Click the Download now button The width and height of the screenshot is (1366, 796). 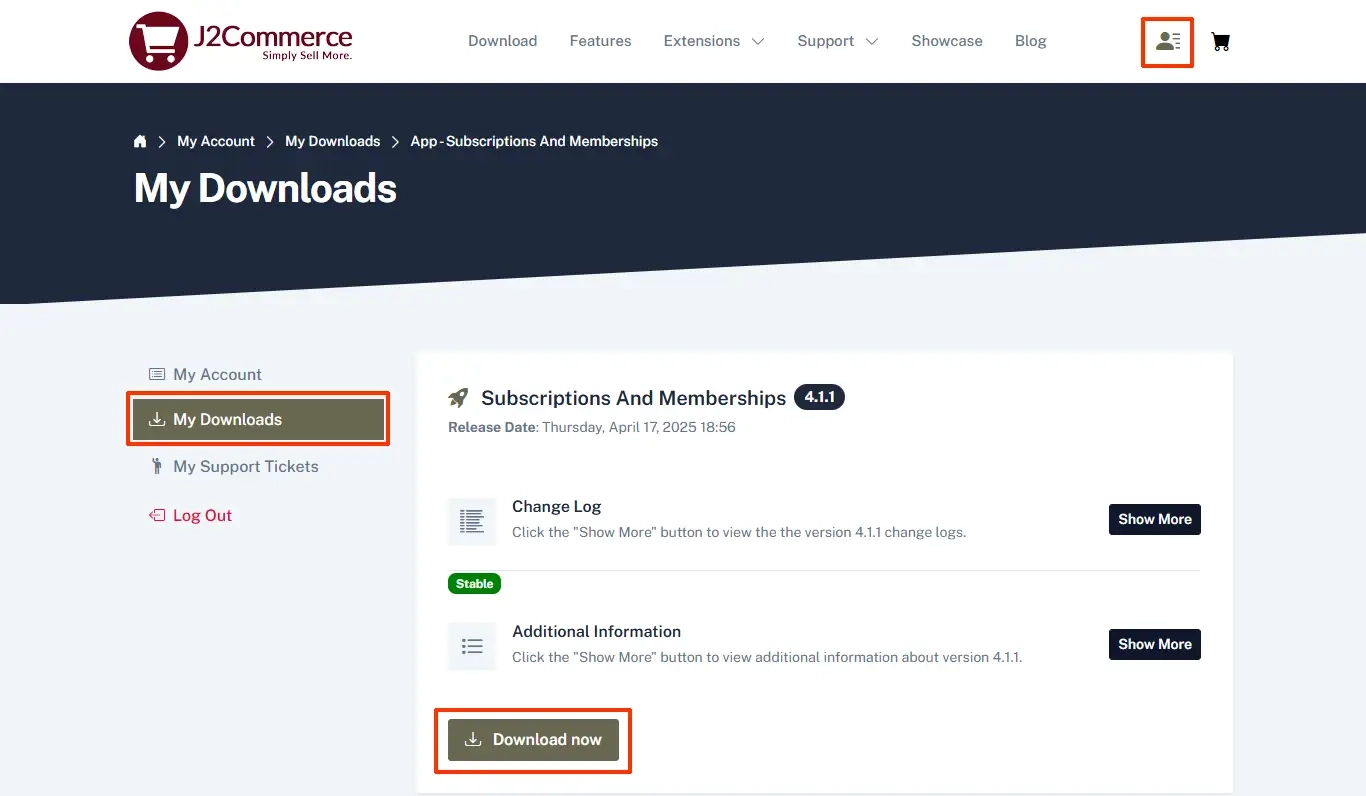[533, 740]
